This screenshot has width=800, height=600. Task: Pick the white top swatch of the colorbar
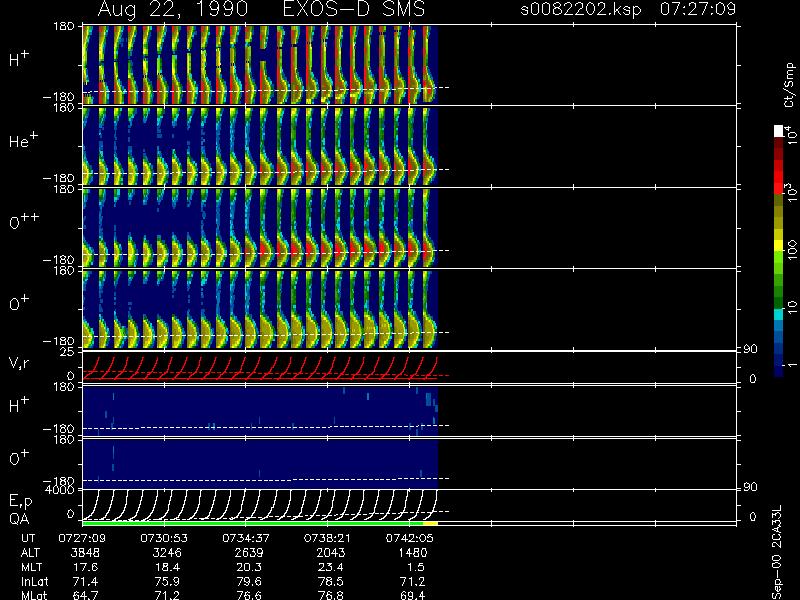tap(779, 131)
